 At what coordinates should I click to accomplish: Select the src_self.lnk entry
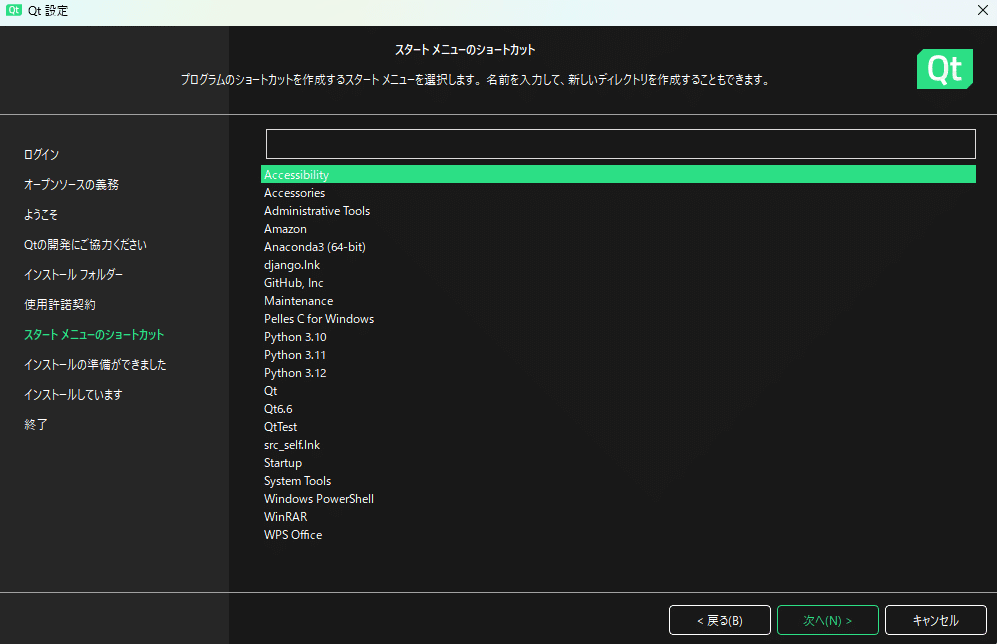pos(618,444)
